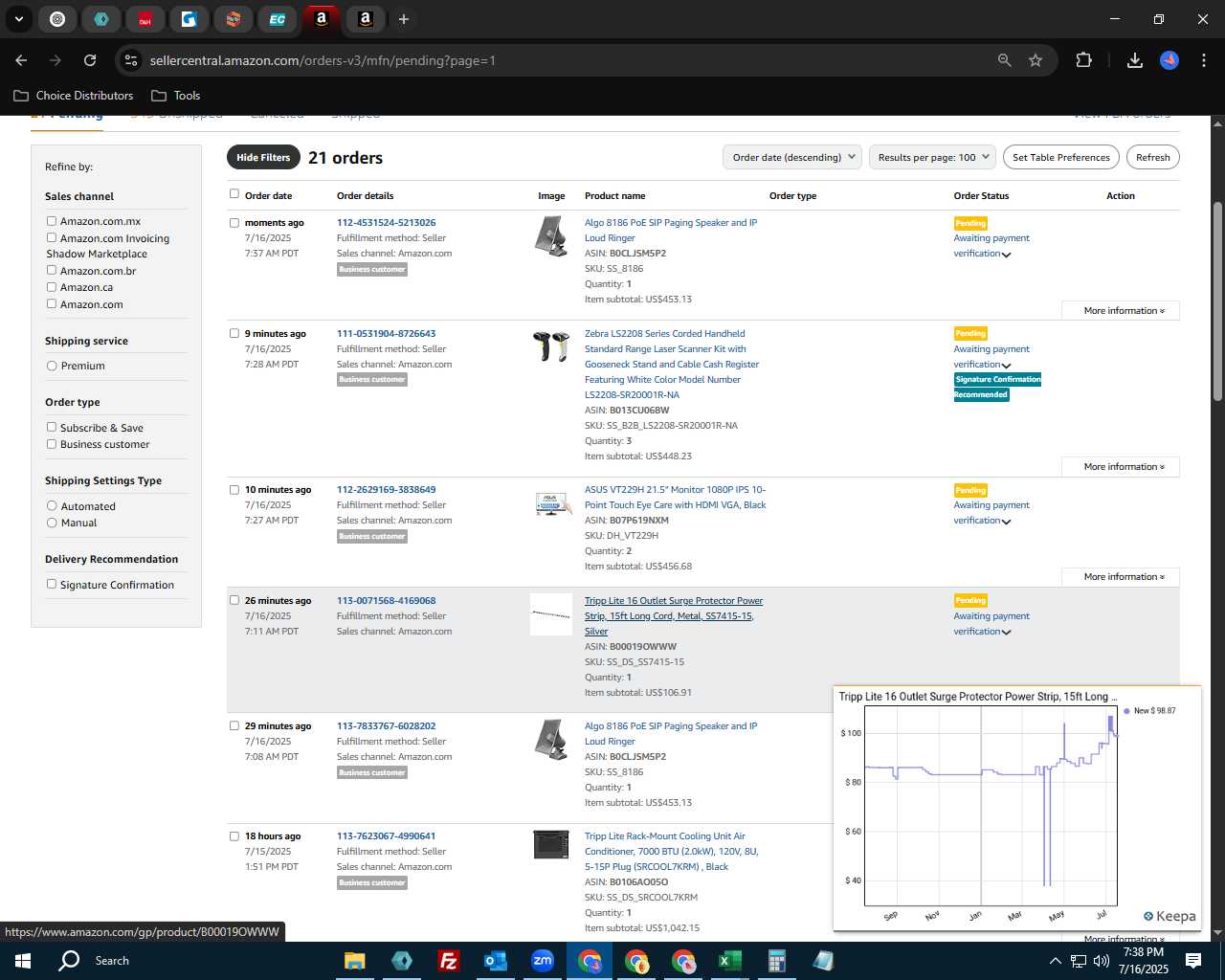This screenshot has height=980, width=1225.
Task: Open the Tools bookmark folder
Action: (x=176, y=96)
